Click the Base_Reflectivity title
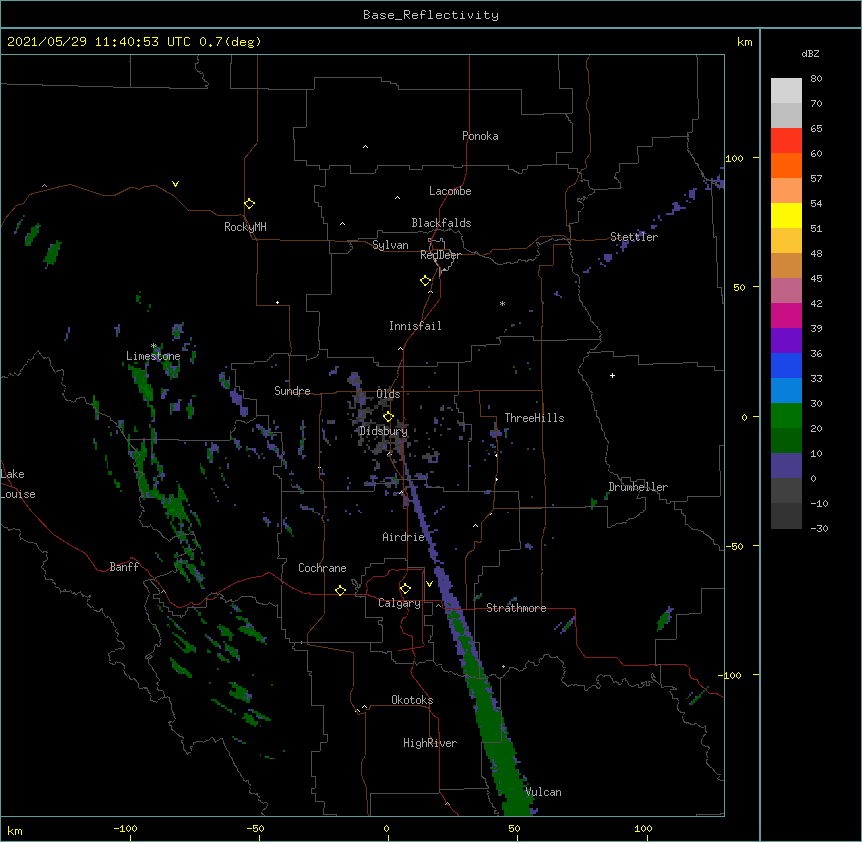 (431, 15)
